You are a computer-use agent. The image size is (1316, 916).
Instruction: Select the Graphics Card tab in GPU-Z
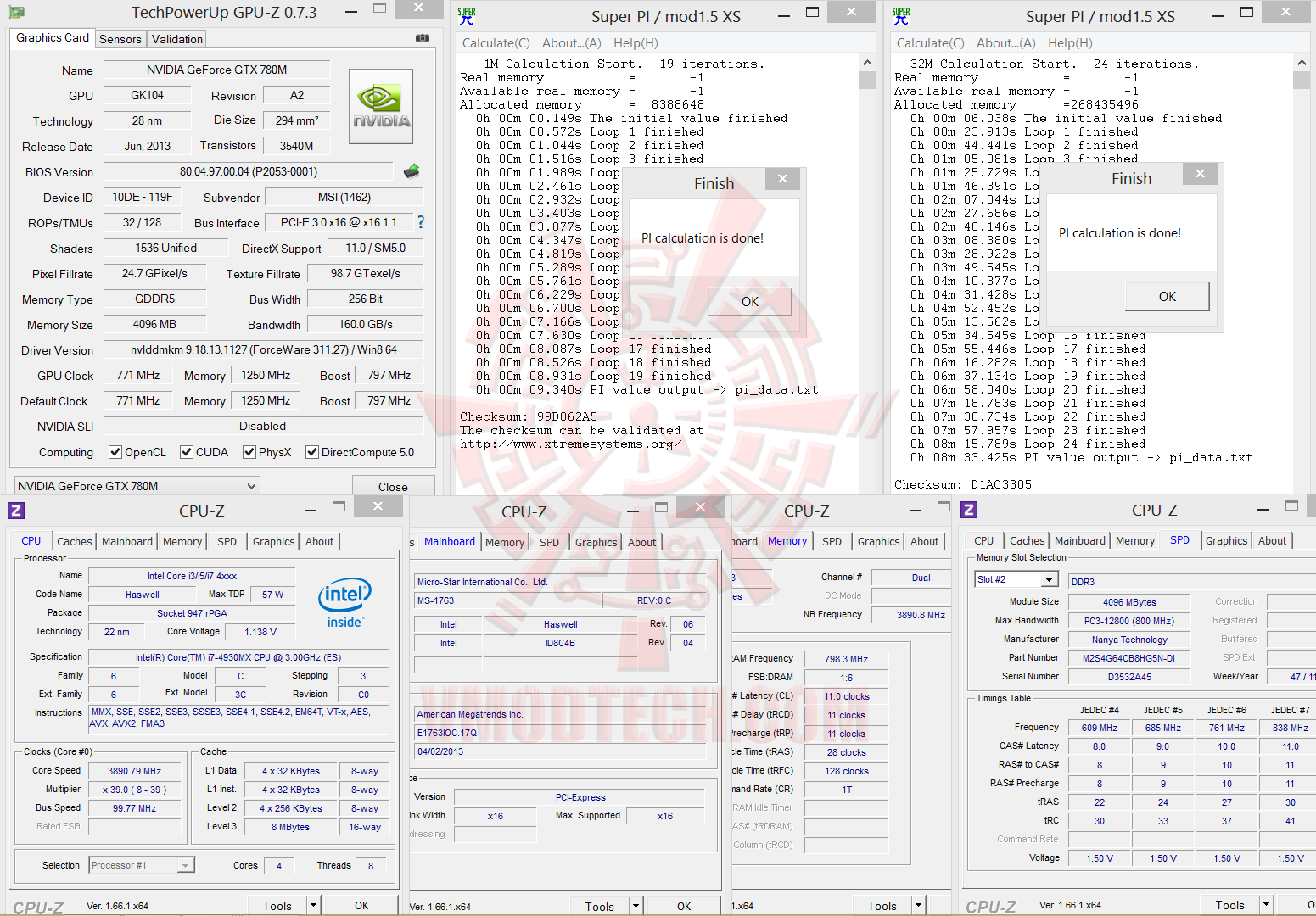[x=53, y=37]
